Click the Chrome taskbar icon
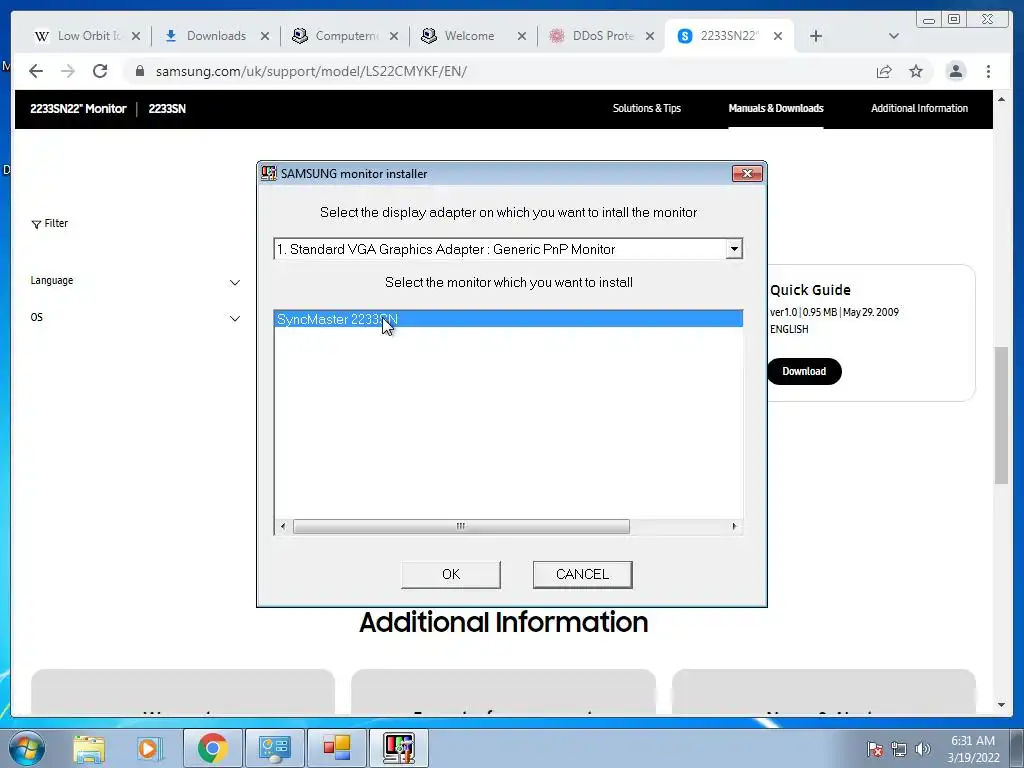Image resolution: width=1024 pixels, height=768 pixels. pos(212,748)
